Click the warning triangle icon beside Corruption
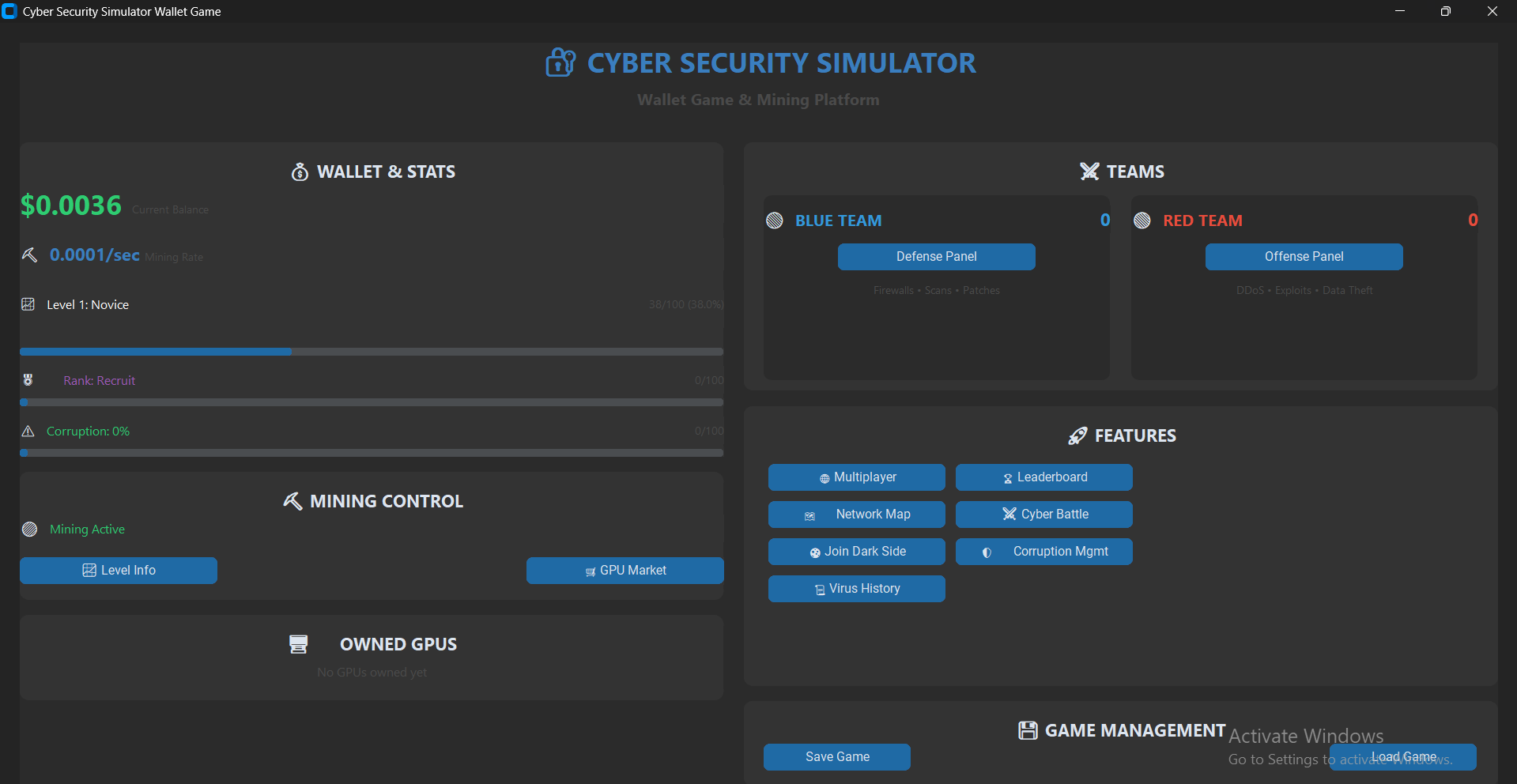 tap(28, 431)
